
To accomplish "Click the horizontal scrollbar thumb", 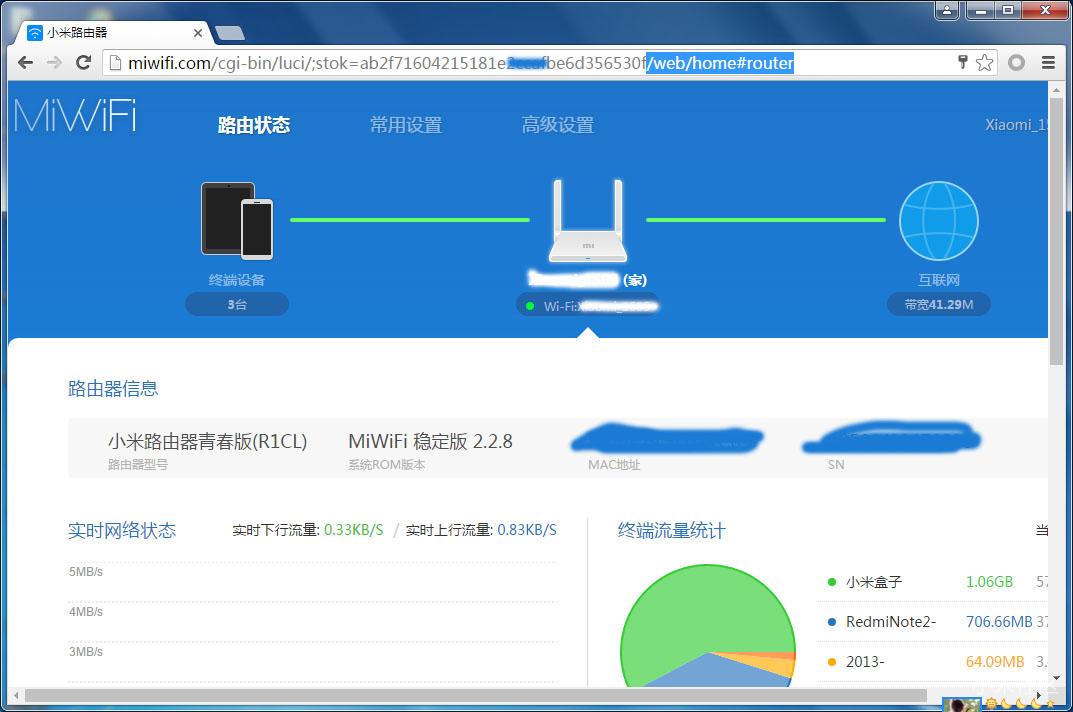I will (476, 696).
